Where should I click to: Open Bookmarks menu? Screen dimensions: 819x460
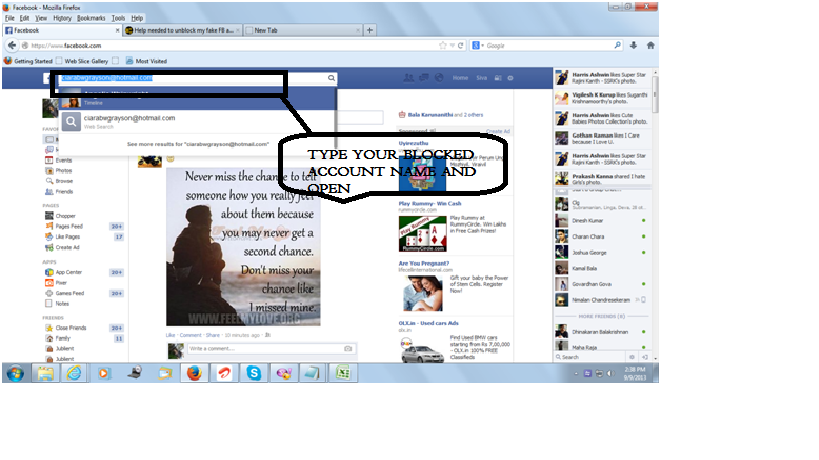point(91,18)
